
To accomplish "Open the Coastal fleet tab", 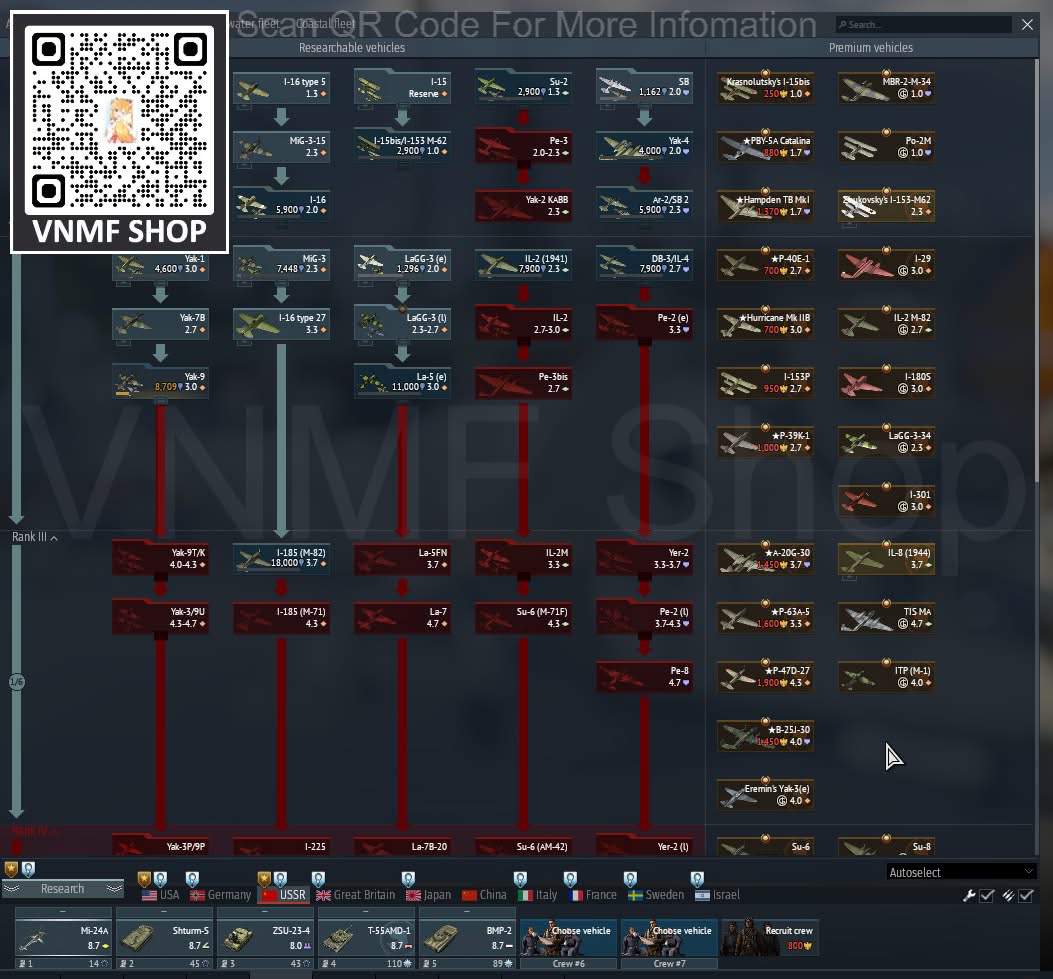I will (326, 24).
